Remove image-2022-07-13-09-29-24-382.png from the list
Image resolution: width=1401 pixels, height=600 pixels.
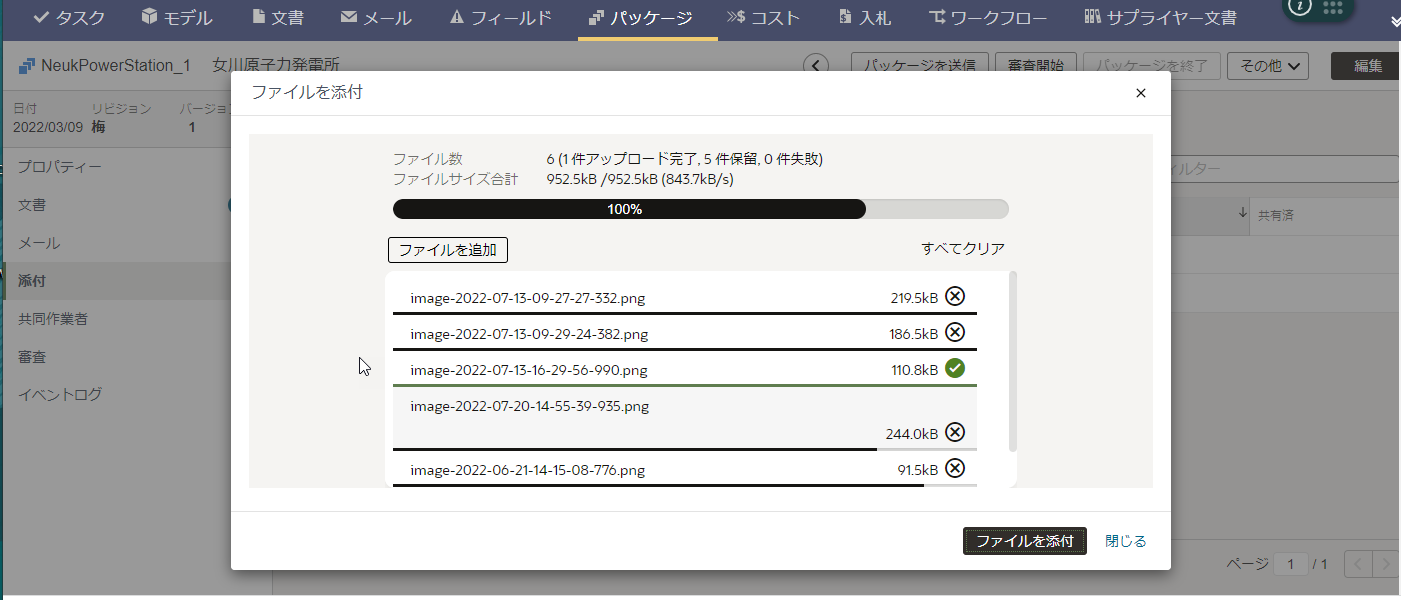[x=955, y=333]
